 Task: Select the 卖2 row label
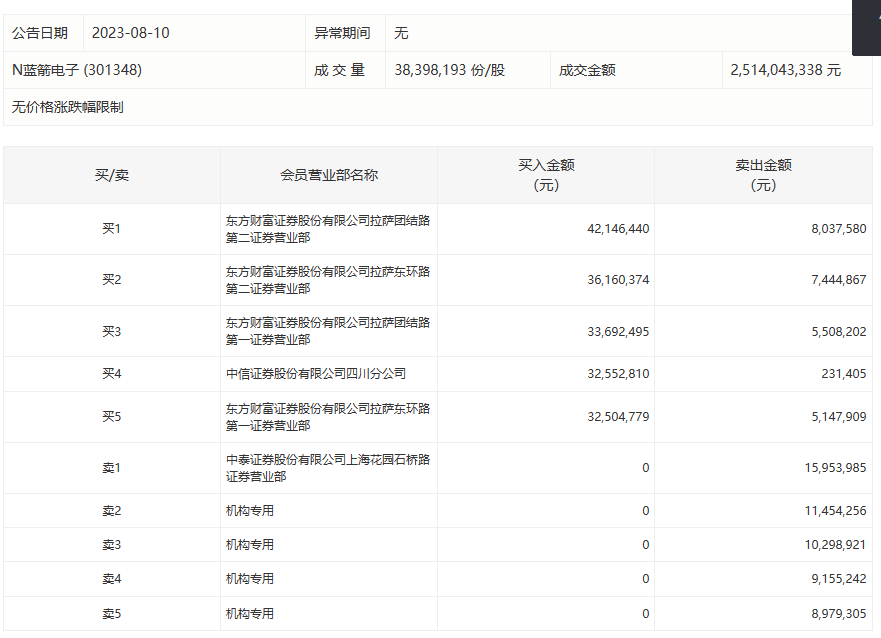(x=112, y=511)
